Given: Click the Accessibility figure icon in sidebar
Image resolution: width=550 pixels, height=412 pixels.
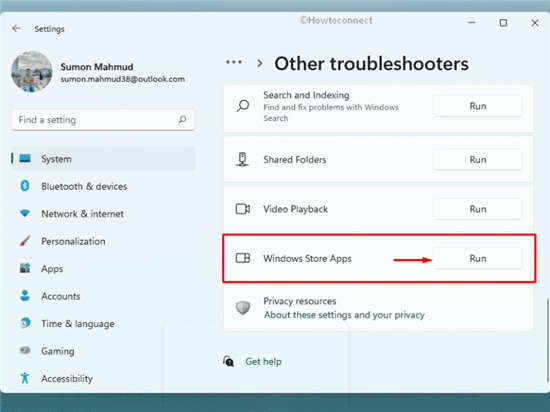Looking at the screenshot, I should click(x=25, y=378).
